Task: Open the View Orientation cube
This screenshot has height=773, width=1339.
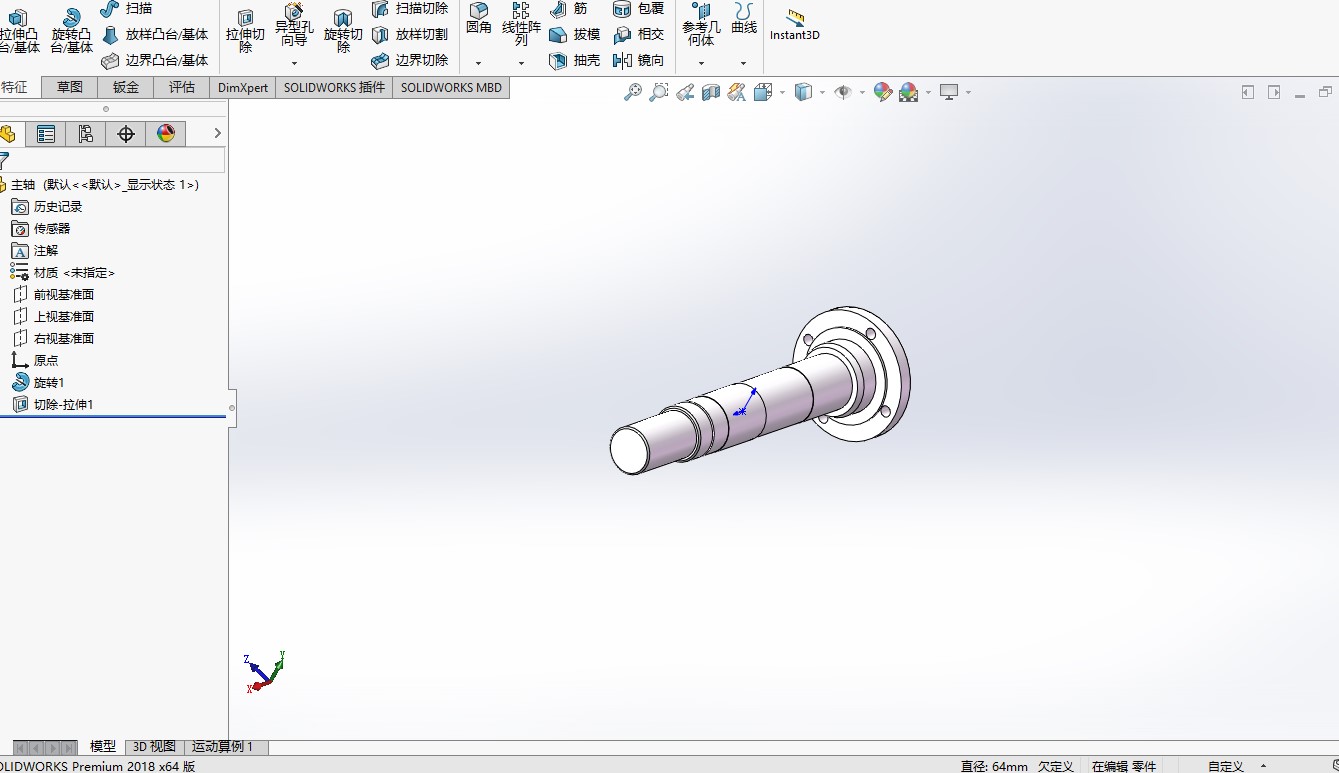Action: coord(763,92)
